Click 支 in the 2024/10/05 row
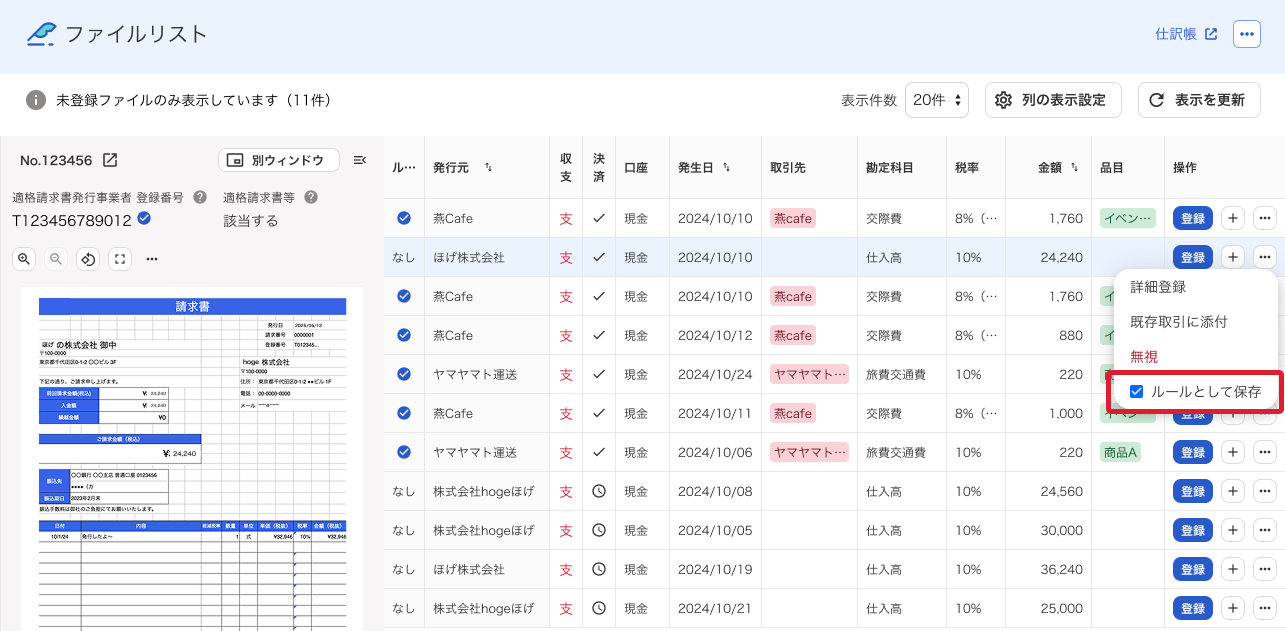 tap(566, 530)
